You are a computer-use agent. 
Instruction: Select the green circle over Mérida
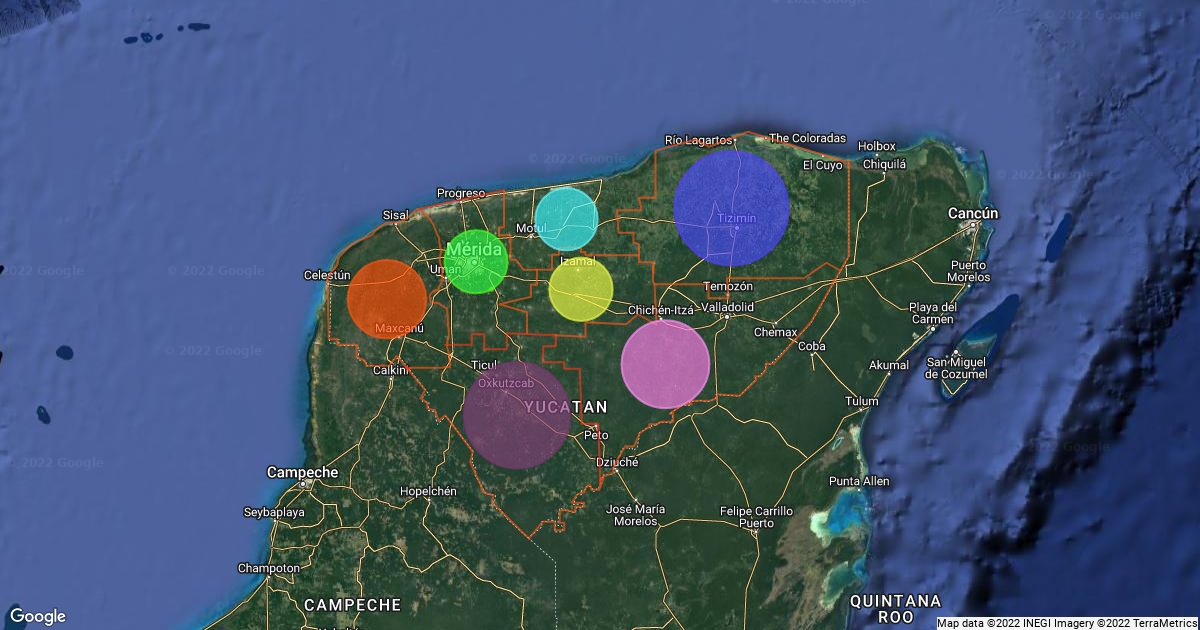(x=475, y=261)
